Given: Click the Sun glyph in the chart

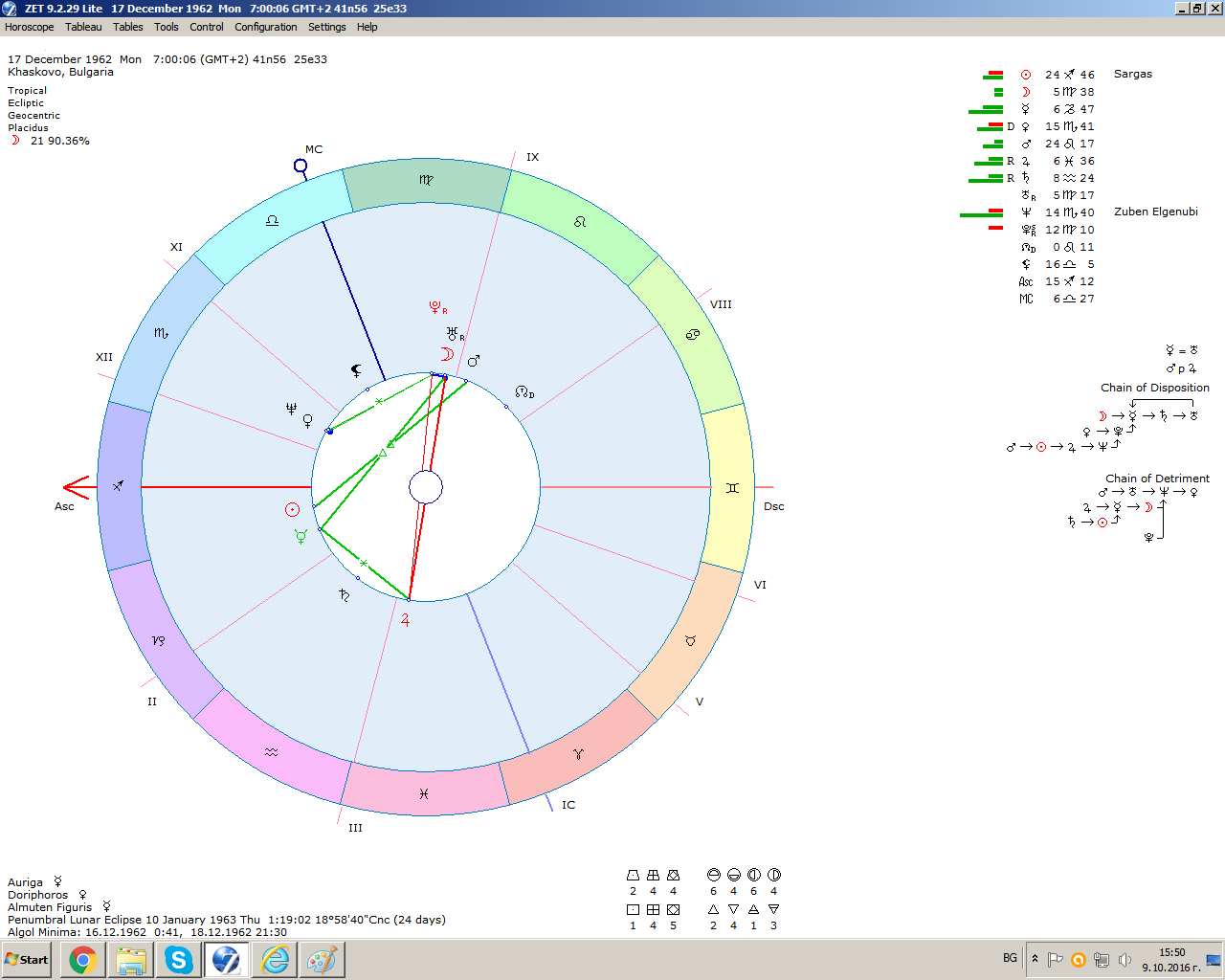Looking at the screenshot, I should coord(293,509).
